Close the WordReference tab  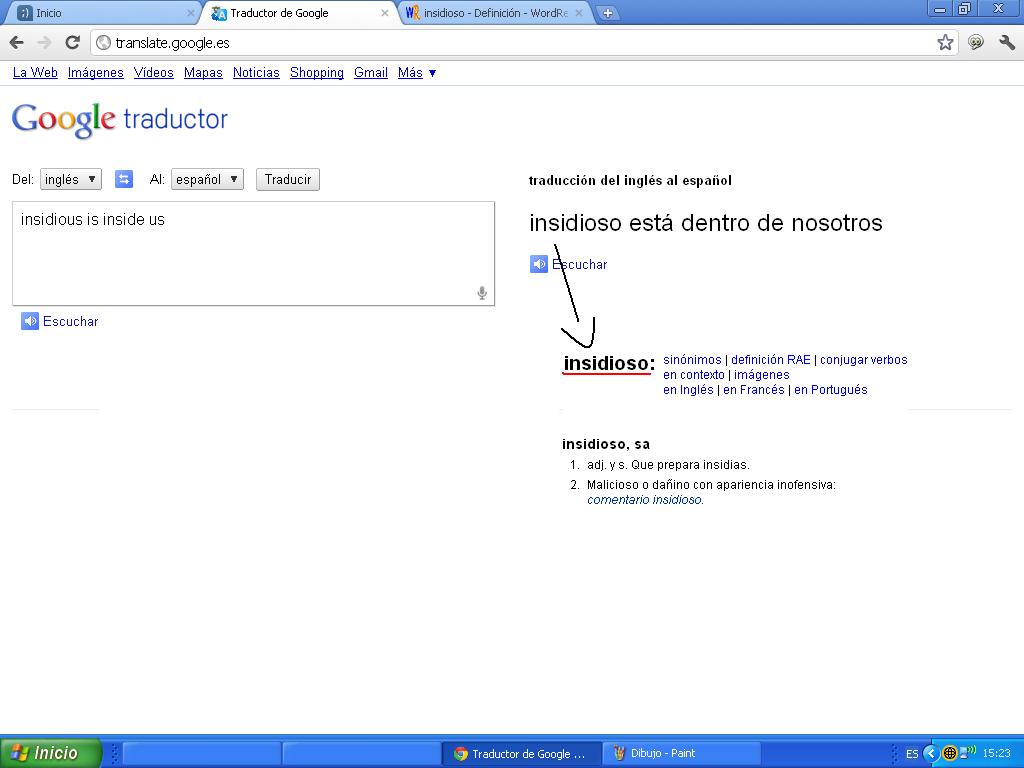[x=579, y=13]
